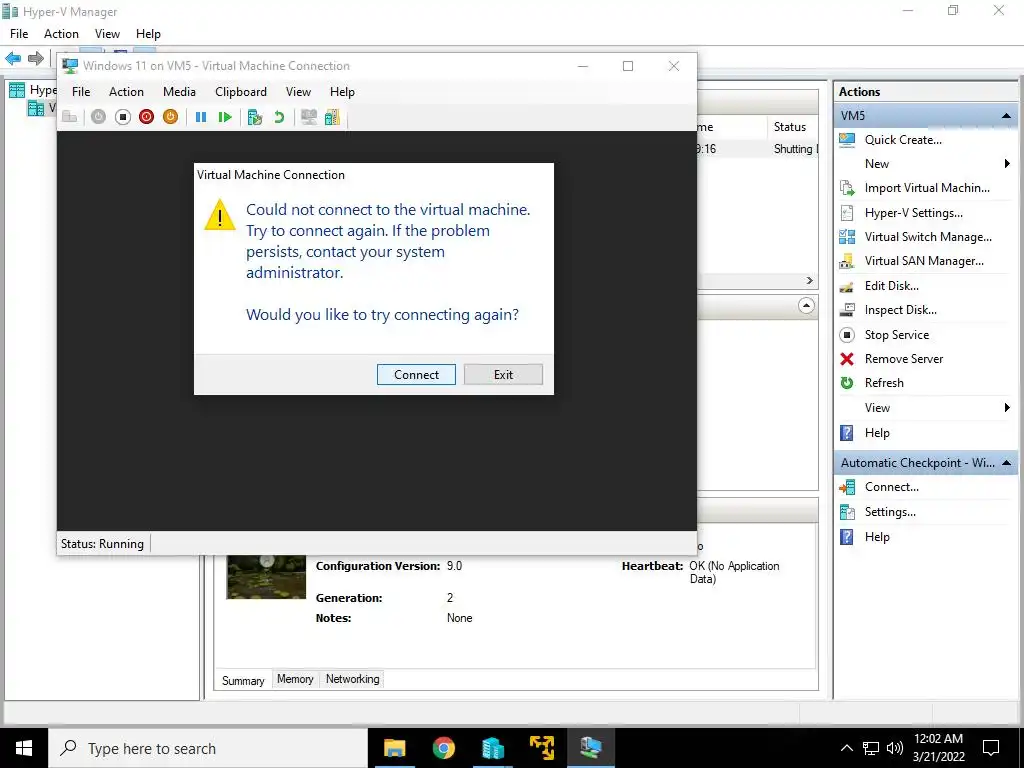Click the orange Save state icon
The width and height of the screenshot is (1024, 768).
pos(170,117)
